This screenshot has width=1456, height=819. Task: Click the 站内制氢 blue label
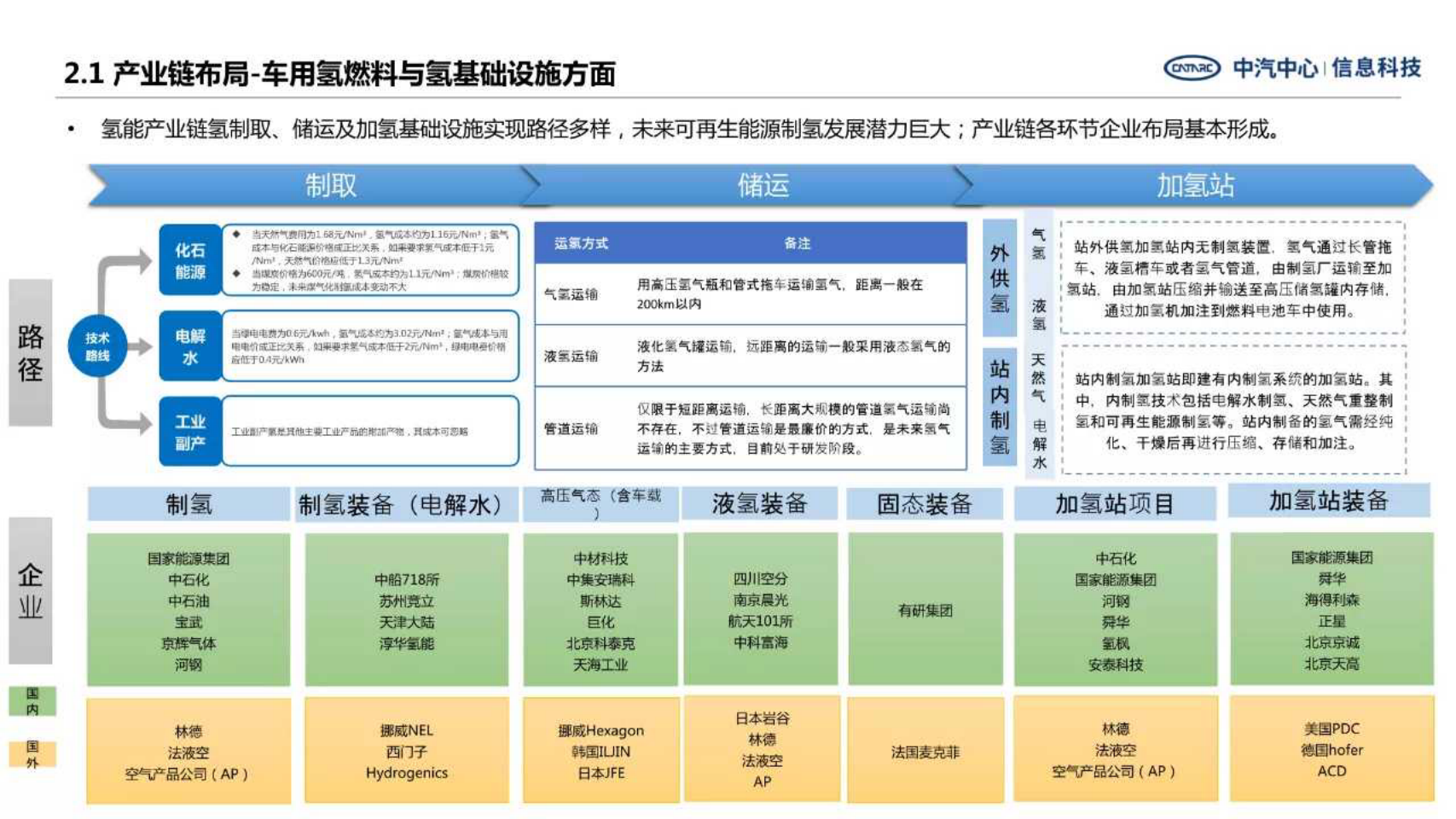point(1000,407)
